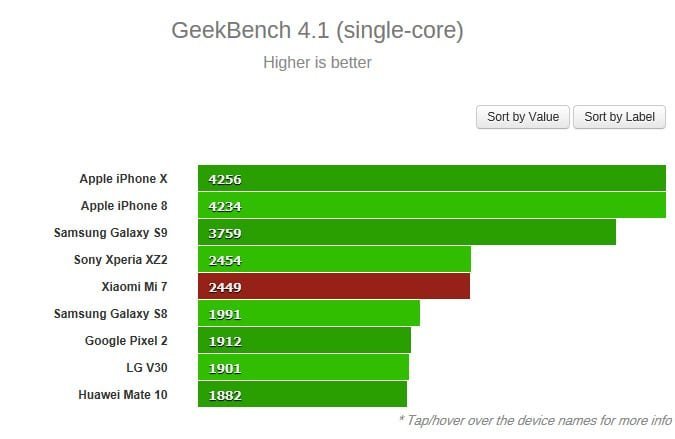This screenshot has width=675, height=439.
Task: Click the LG V30 device name
Action: pos(147,368)
